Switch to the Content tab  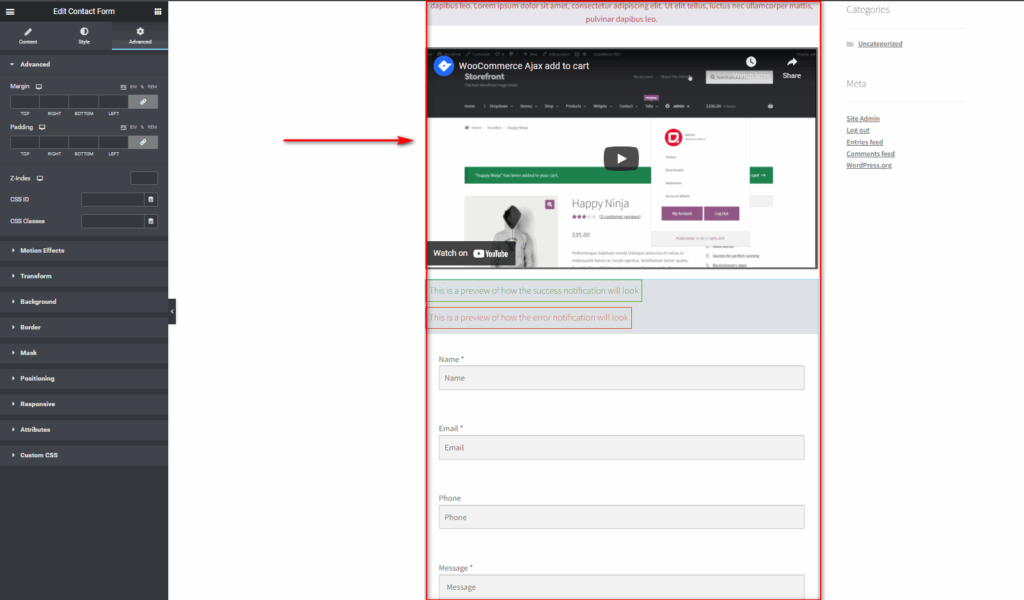tap(28, 35)
